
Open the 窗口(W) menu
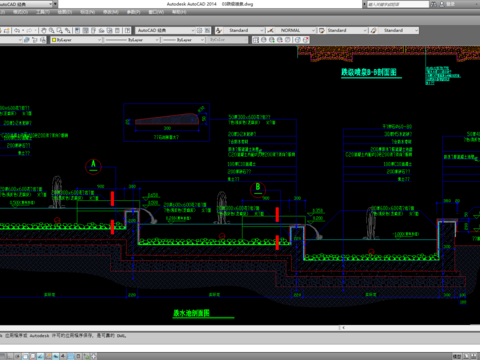pyautogui.click(x=156, y=12)
